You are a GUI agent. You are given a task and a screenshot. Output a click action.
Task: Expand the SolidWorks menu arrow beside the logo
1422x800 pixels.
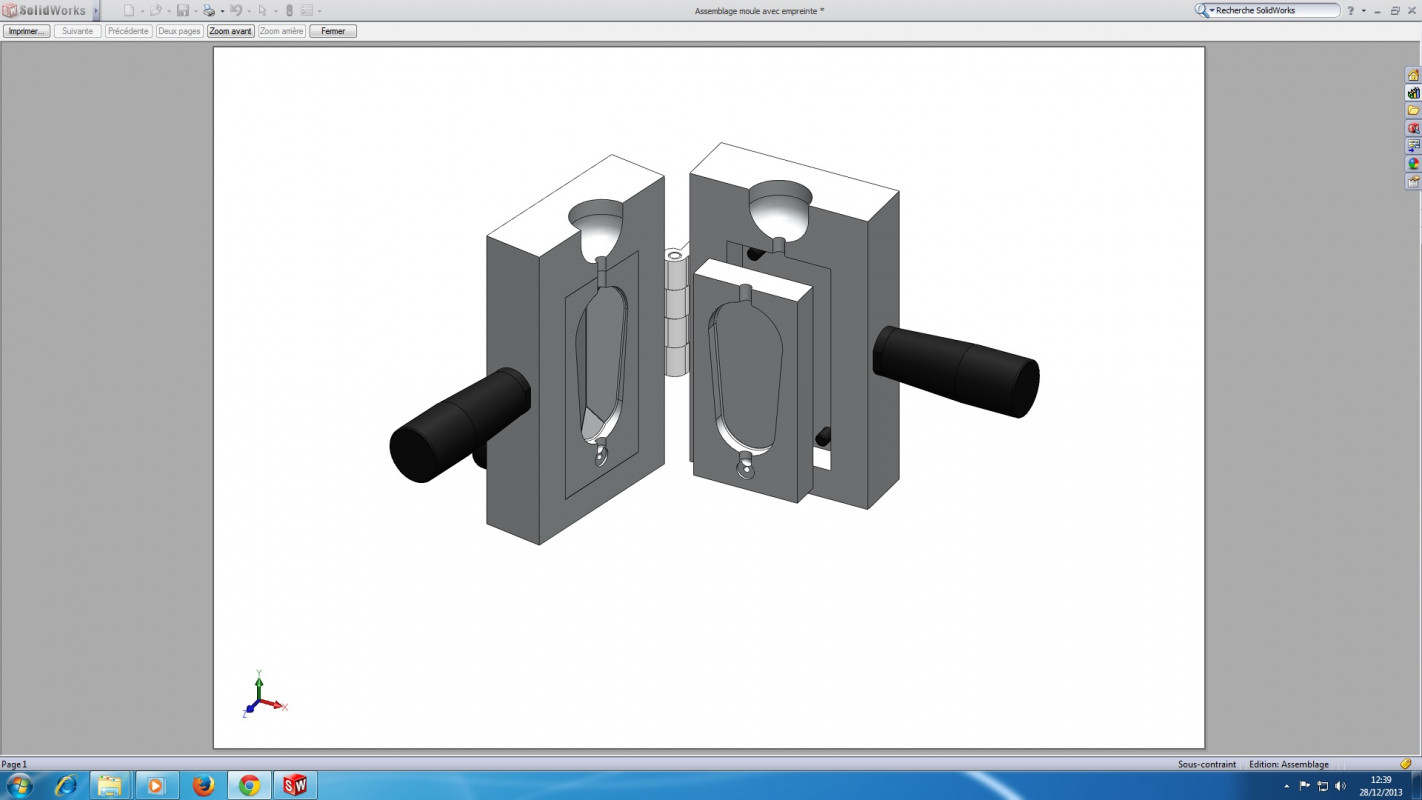pyautogui.click(x=96, y=11)
